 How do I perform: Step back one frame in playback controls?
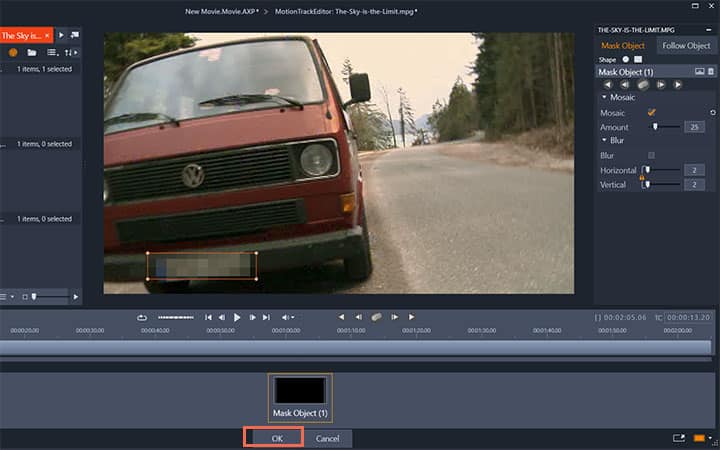[x=222, y=317]
